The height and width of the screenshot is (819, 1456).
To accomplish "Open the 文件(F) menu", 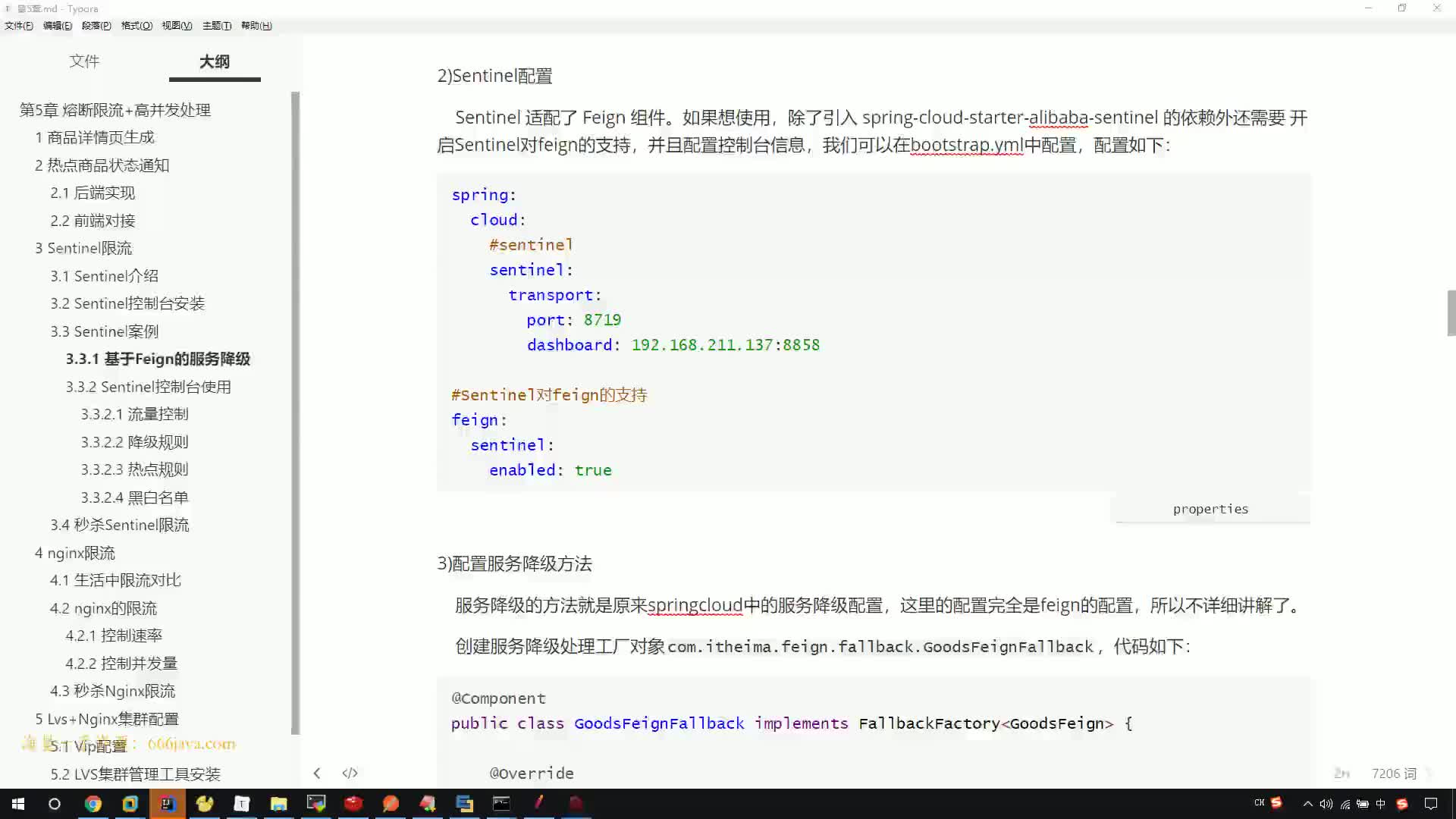I will (19, 25).
